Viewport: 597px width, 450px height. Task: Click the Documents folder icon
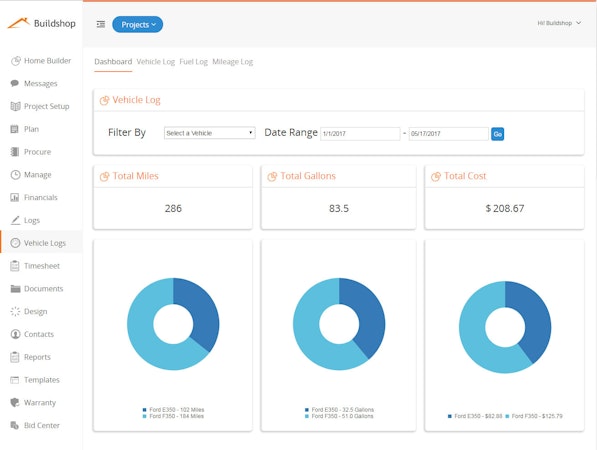coord(15,289)
